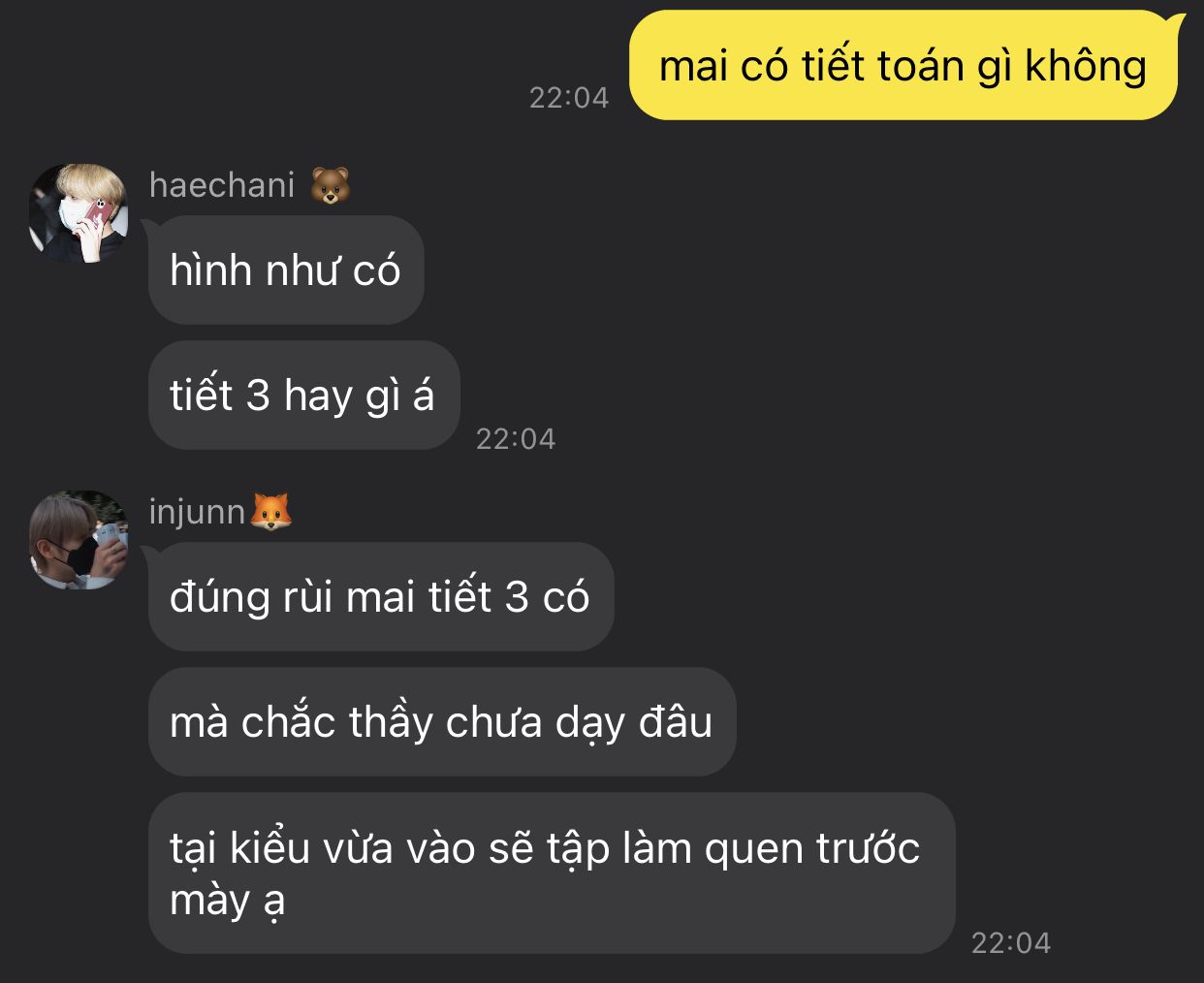
Task: Select the yellow 'mai có tiết toán gì không' bubble
Action: 903,66
